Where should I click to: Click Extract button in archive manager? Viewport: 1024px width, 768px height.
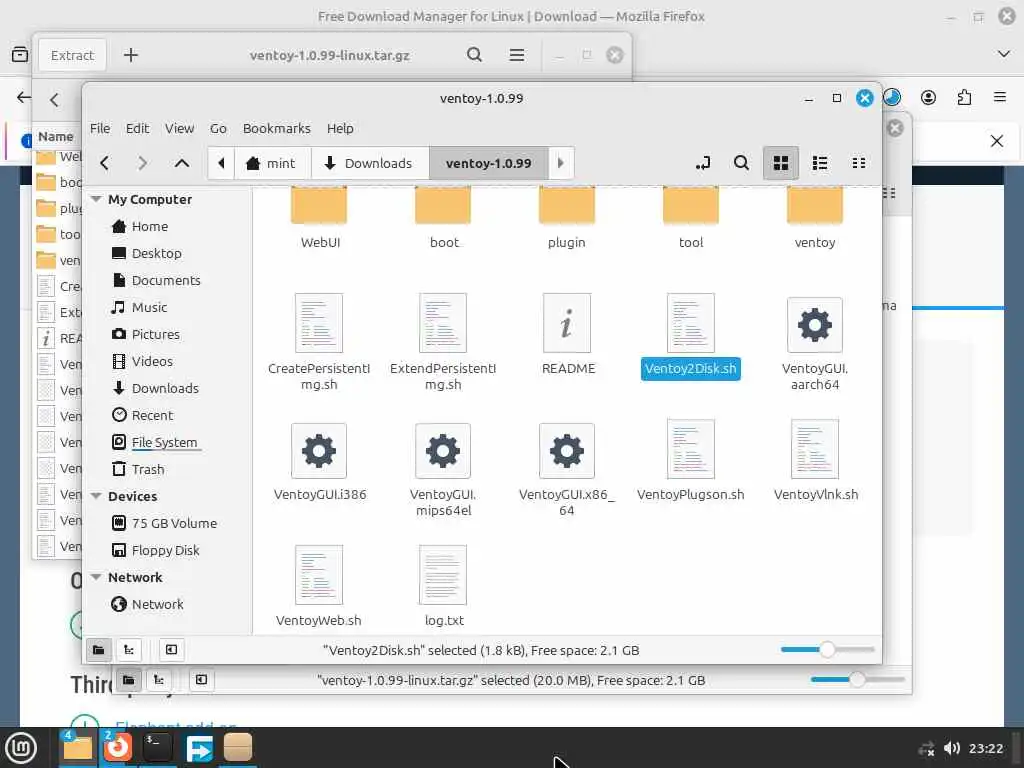coord(72,56)
